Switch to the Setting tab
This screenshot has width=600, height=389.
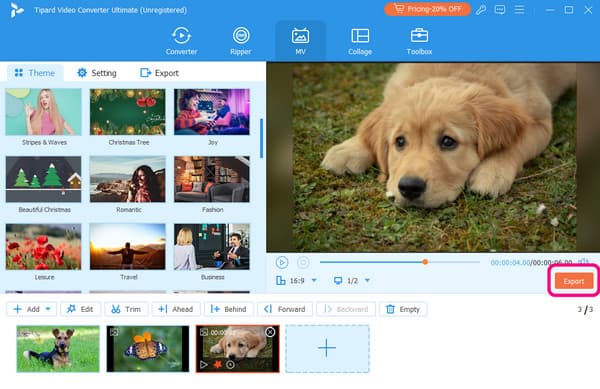97,73
